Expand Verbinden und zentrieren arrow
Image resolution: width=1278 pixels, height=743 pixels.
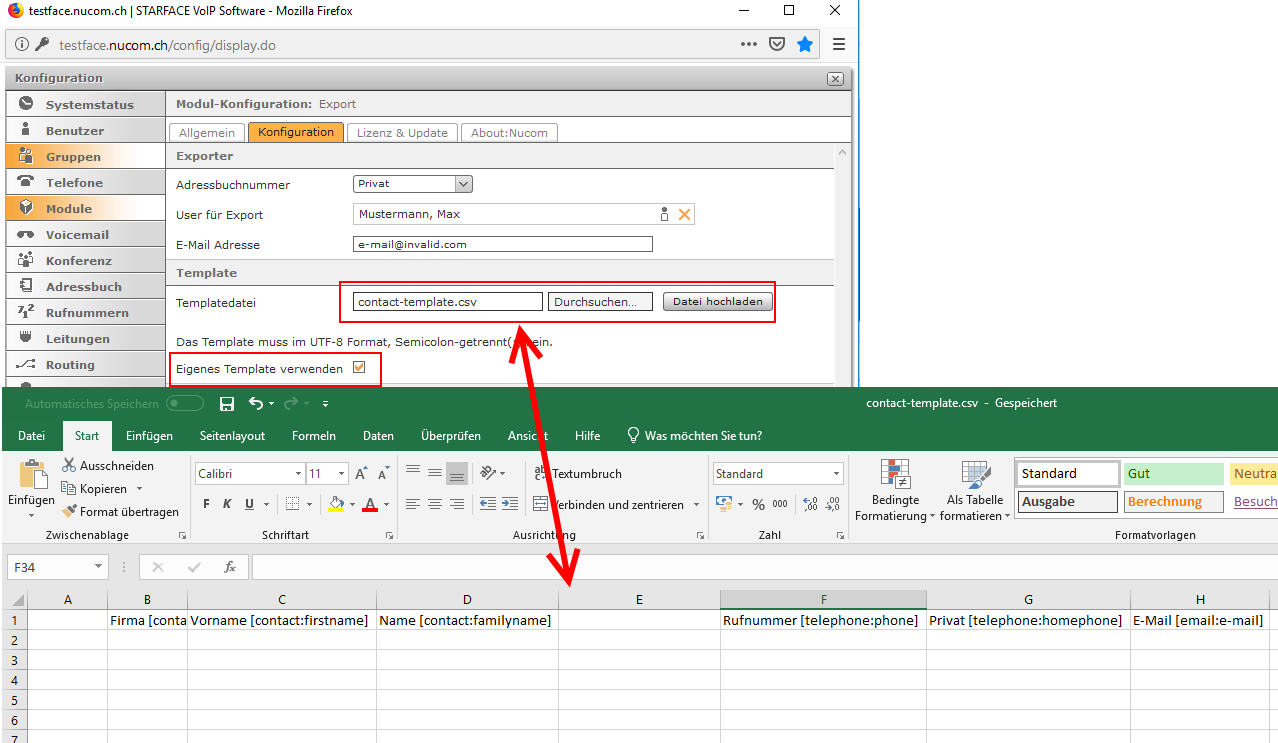[696, 505]
